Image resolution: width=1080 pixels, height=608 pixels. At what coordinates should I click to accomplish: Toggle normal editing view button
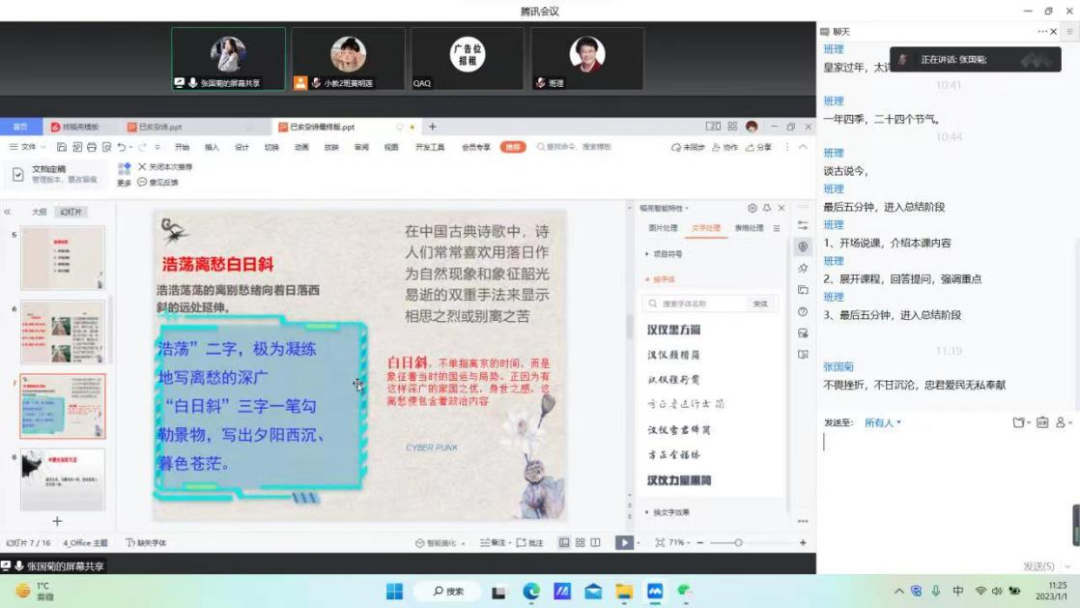pos(563,542)
